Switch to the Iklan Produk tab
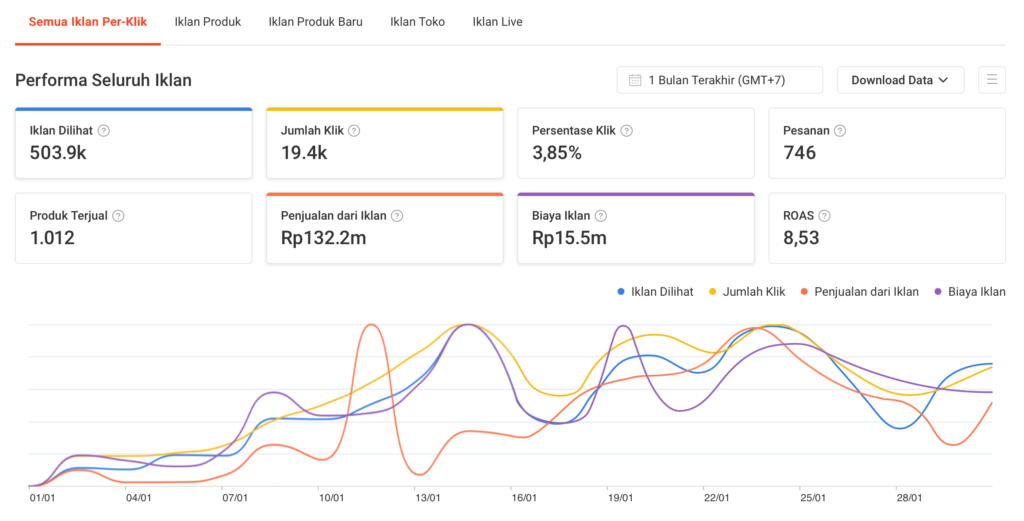 [x=208, y=21]
